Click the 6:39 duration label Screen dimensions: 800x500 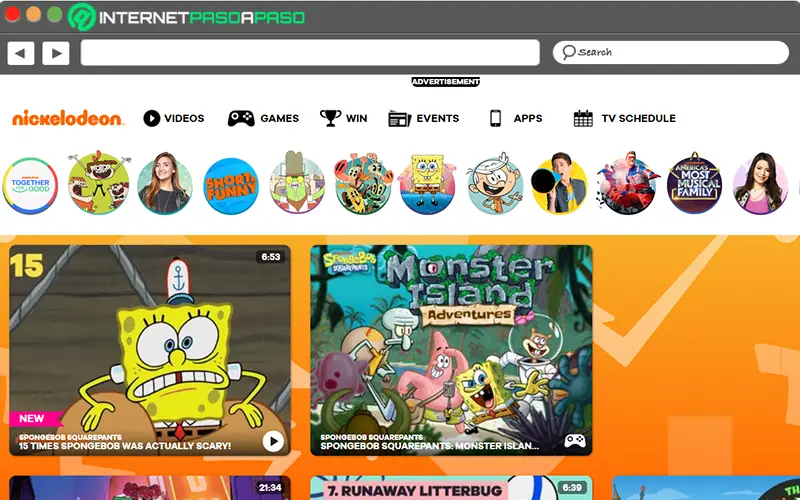(x=572, y=487)
